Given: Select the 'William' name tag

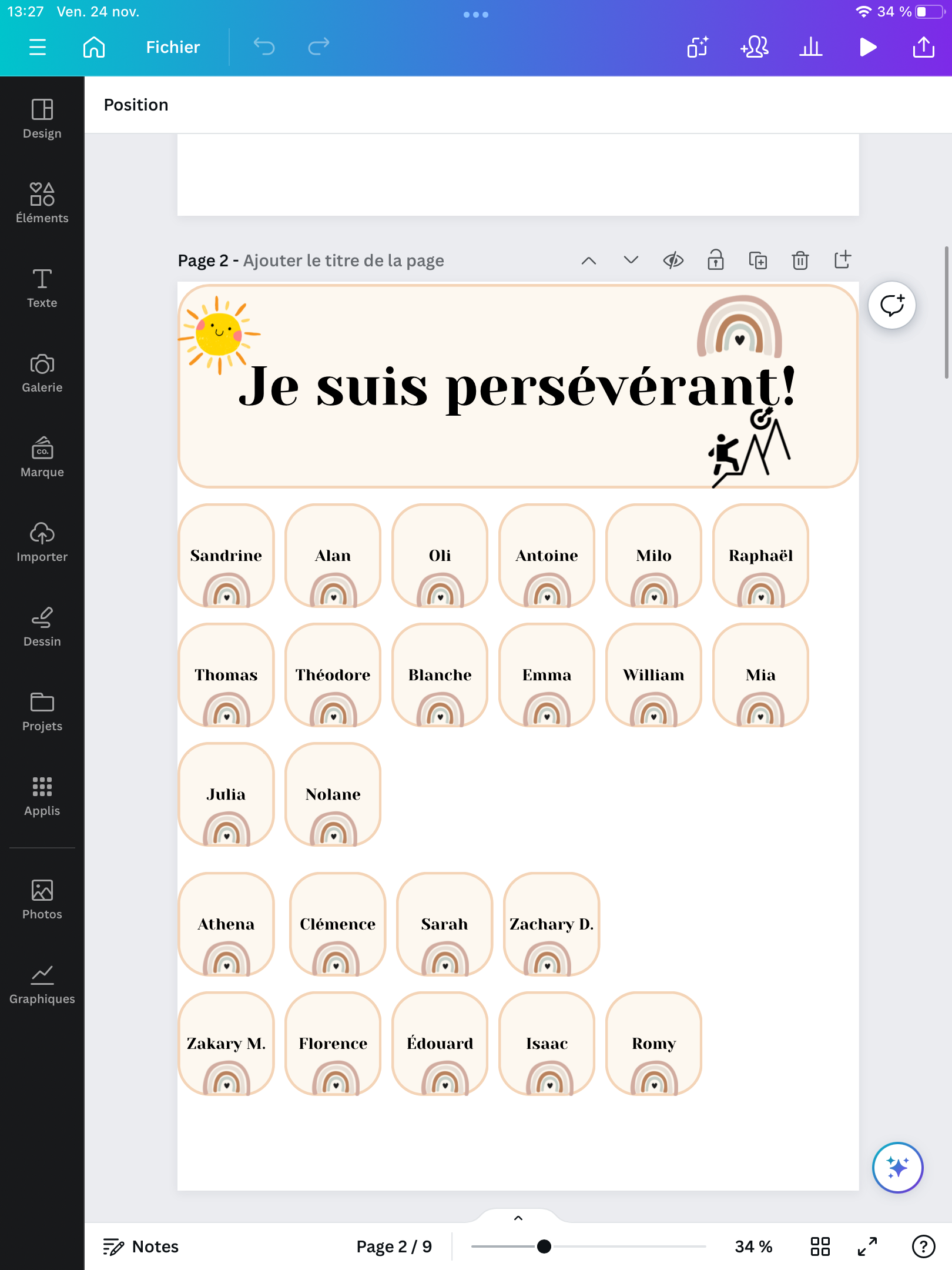Looking at the screenshot, I should (654, 675).
